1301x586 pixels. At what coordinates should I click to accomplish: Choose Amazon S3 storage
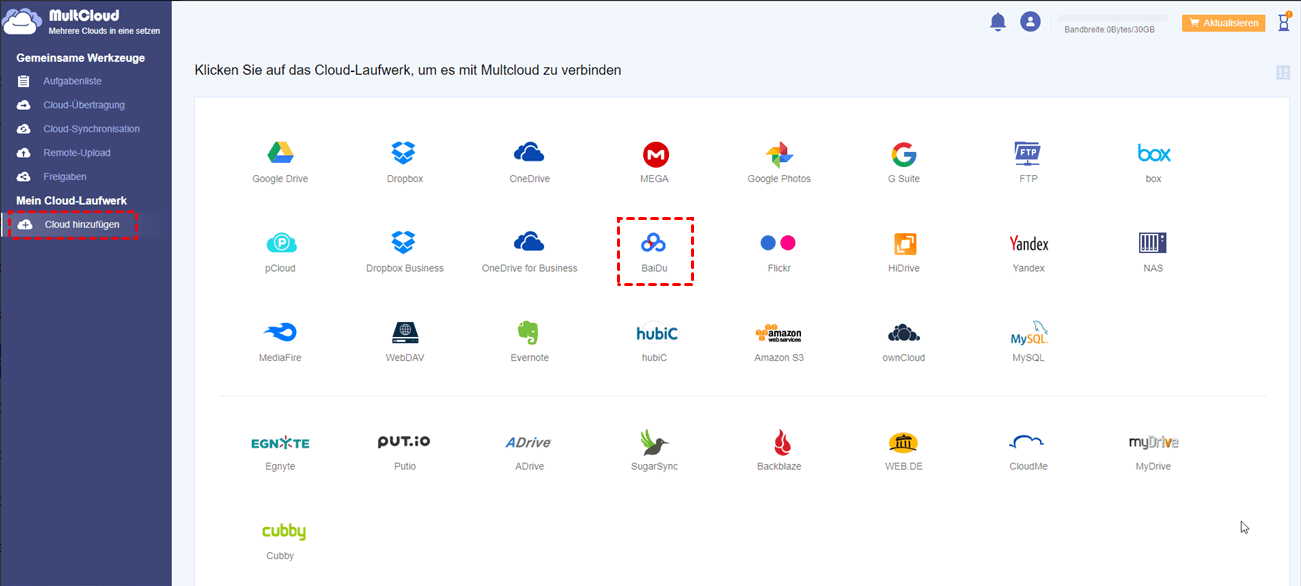coord(779,333)
